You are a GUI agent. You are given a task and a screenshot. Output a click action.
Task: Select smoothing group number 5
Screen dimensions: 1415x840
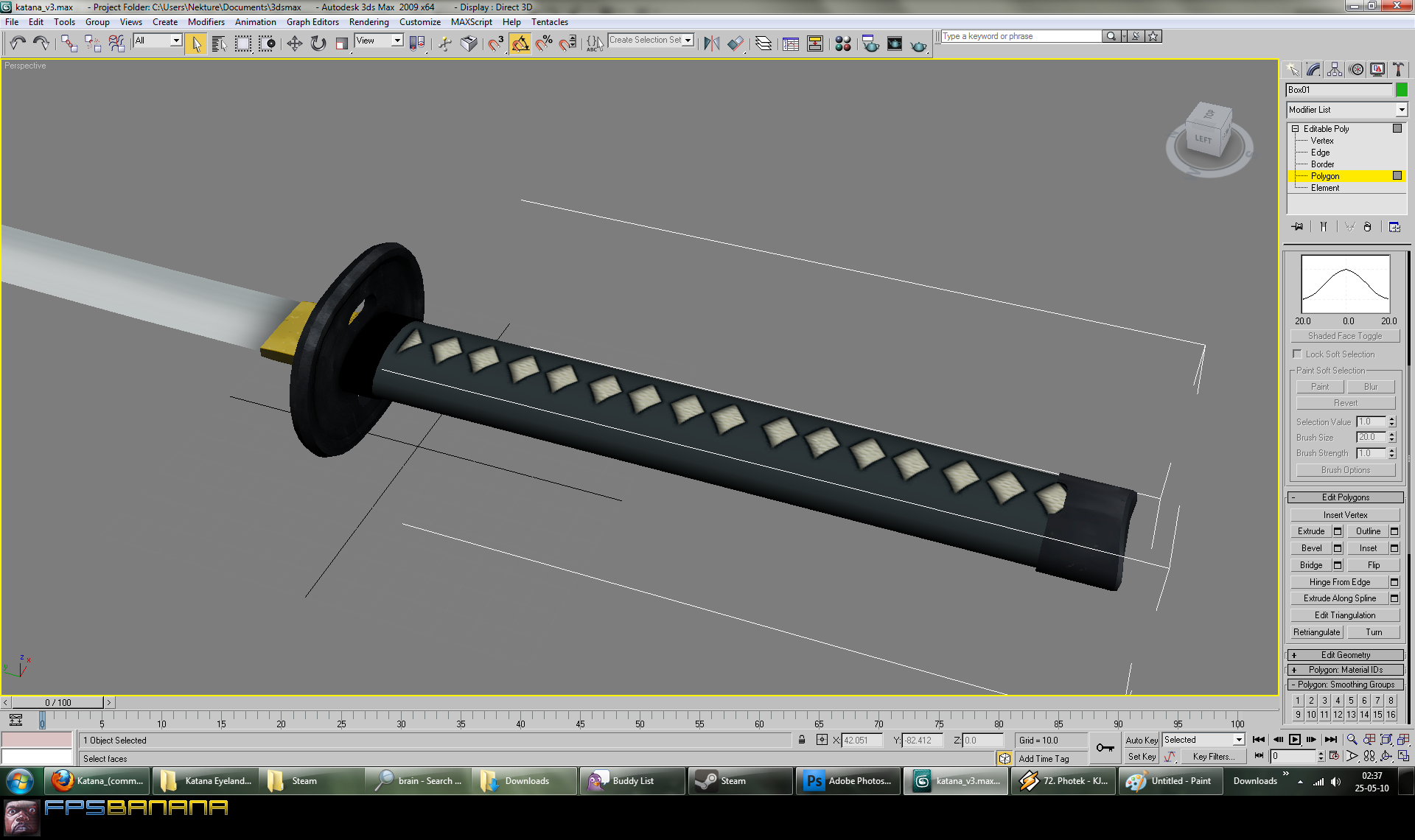point(1351,700)
